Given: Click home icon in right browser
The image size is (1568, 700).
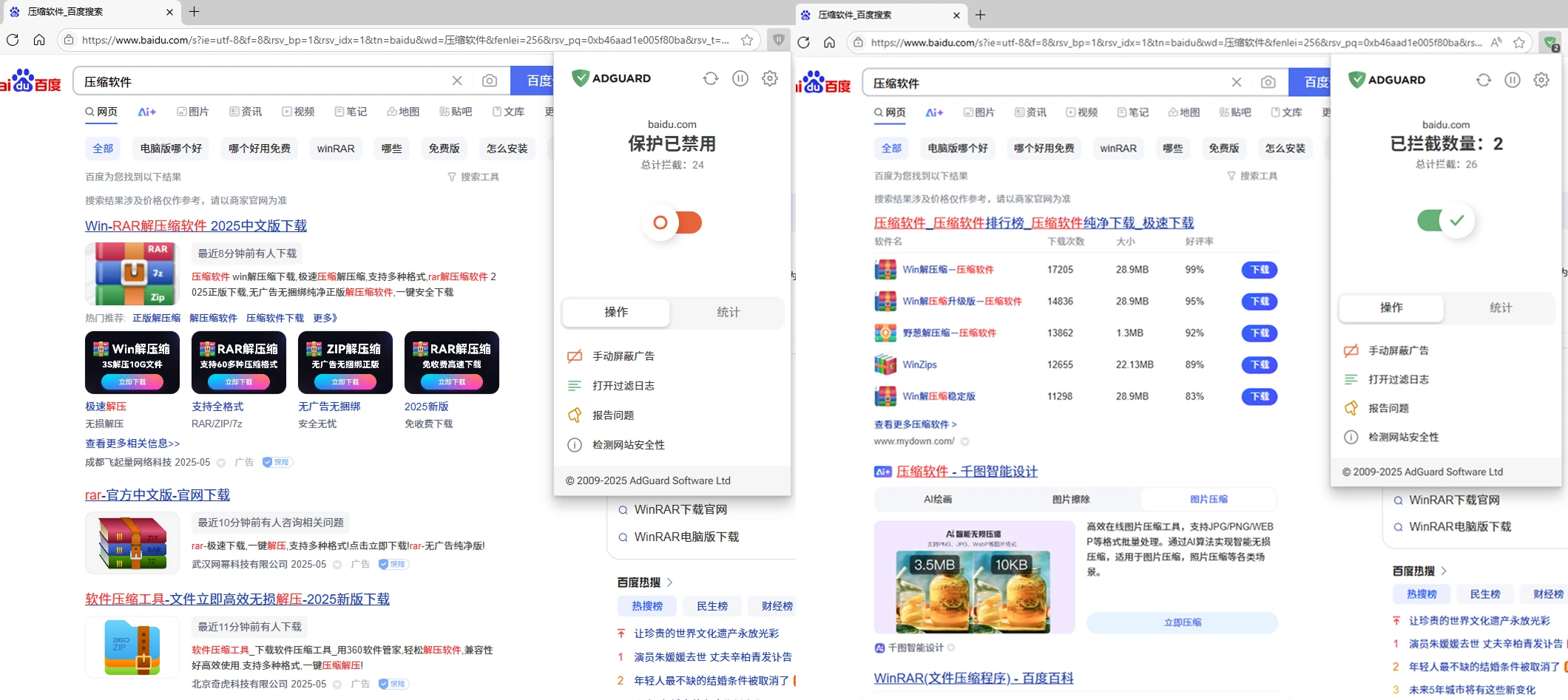Looking at the screenshot, I should point(830,42).
